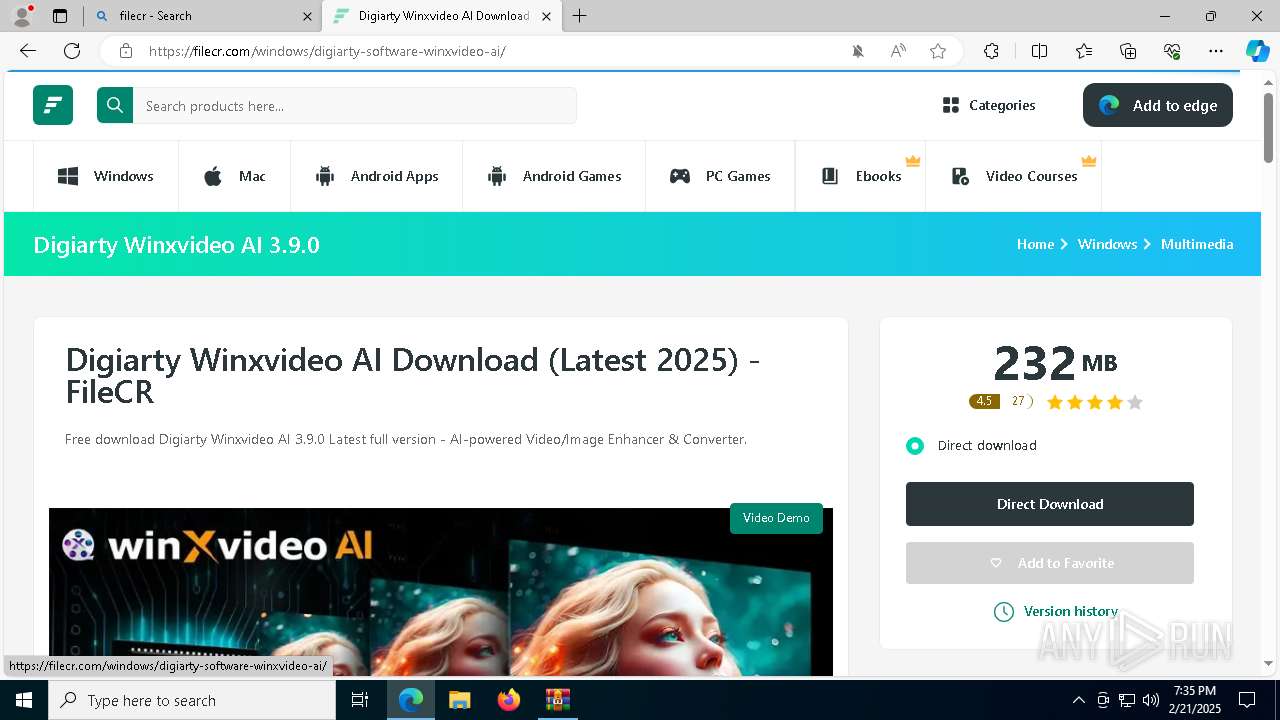Click the network tray icon
The width and height of the screenshot is (1280, 720).
tap(1127, 700)
